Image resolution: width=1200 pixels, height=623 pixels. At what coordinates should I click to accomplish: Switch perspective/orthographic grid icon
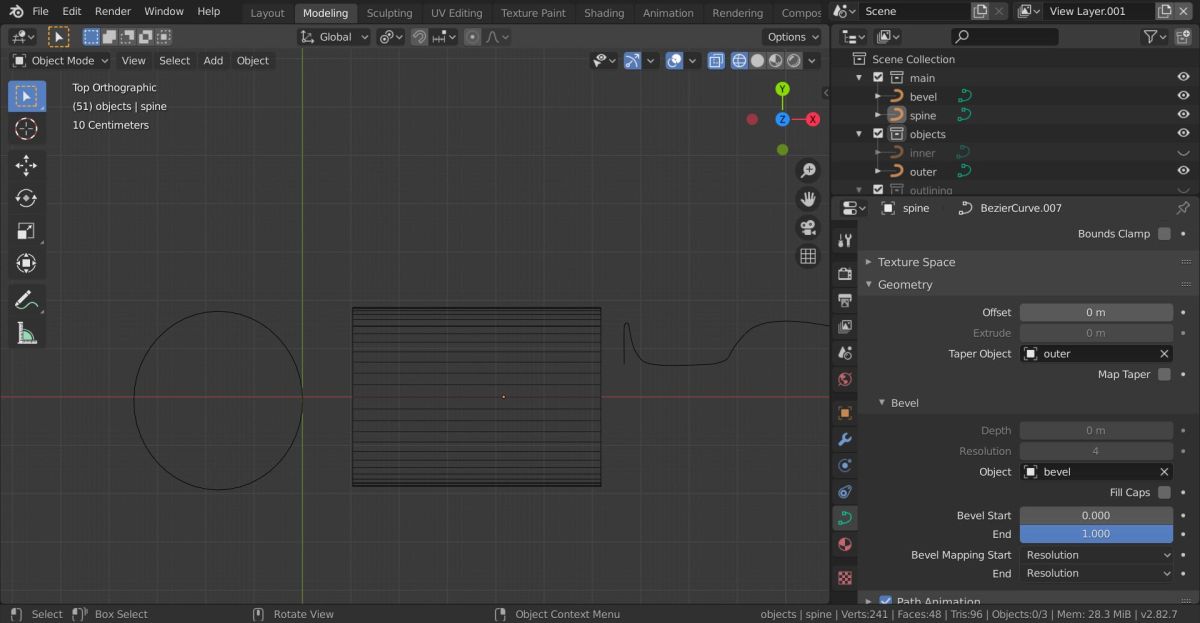click(808, 257)
